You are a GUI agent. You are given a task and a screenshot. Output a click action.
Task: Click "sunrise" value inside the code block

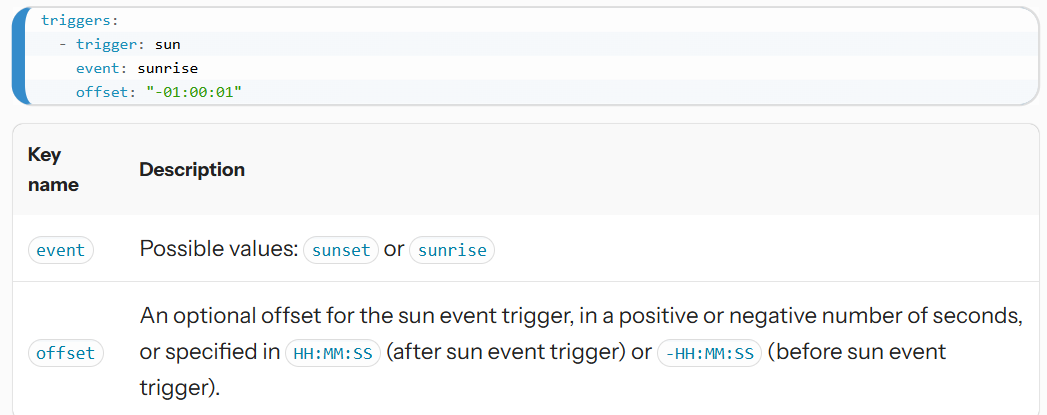pyautogui.click(x=168, y=68)
